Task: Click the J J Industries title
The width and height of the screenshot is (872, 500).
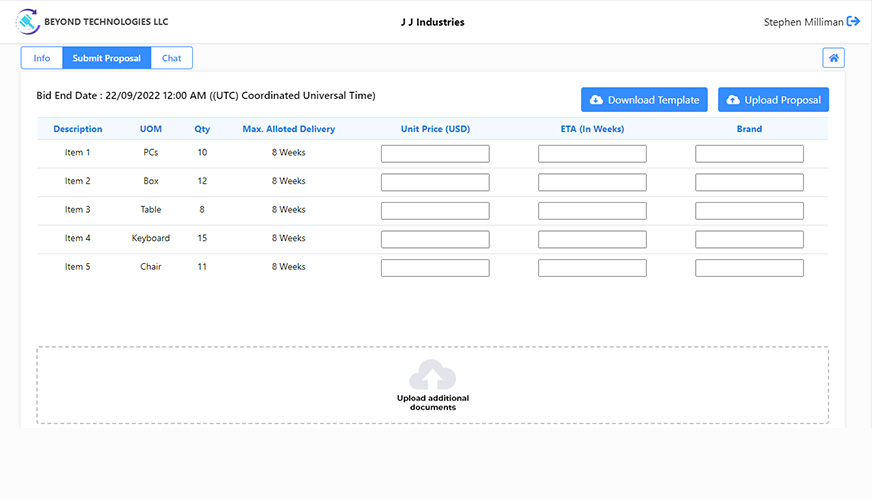Action: [x=433, y=22]
